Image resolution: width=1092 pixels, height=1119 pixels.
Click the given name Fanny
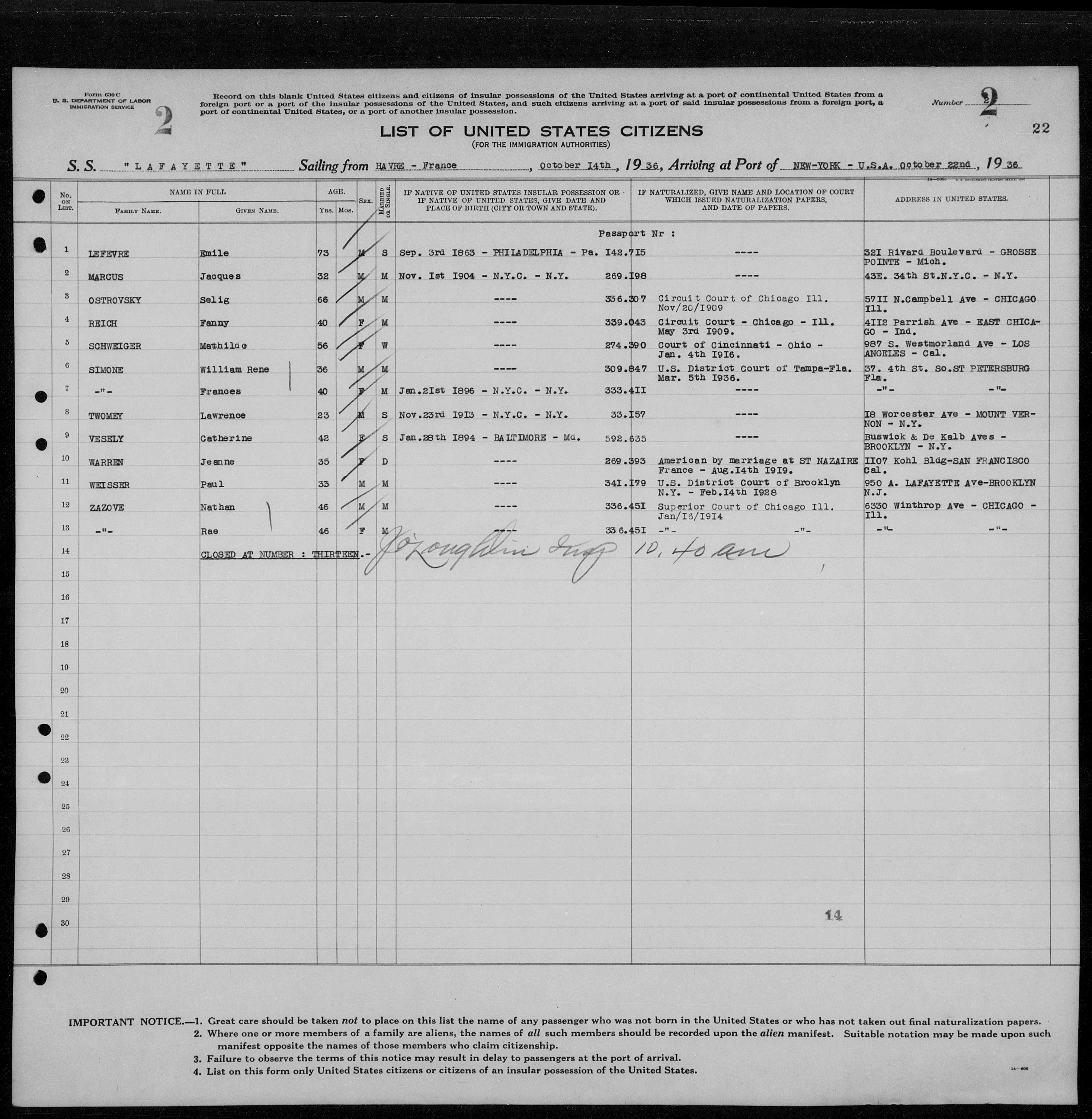coord(214,323)
